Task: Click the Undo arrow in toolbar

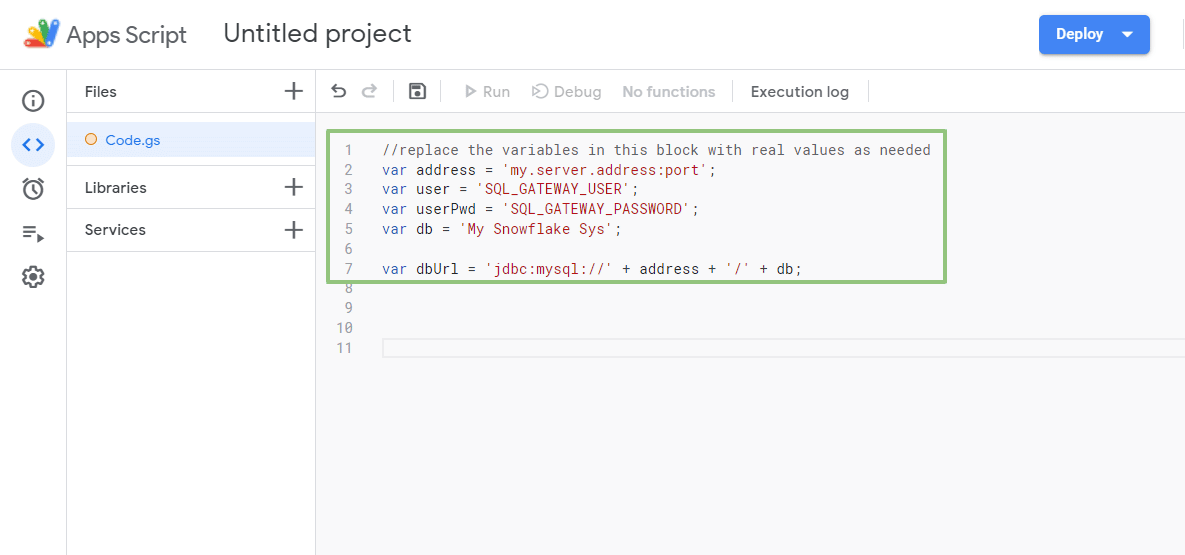Action: click(x=339, y=92)
